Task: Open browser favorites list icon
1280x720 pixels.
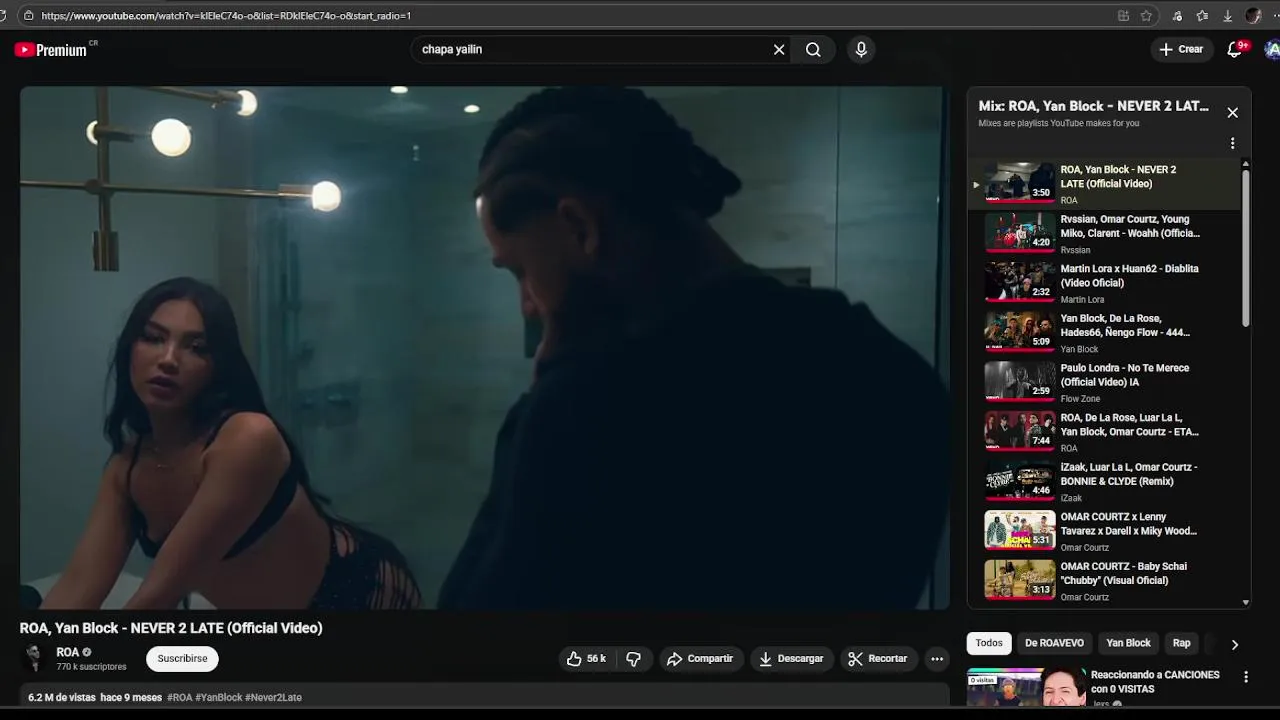Action: [1202, 16]
